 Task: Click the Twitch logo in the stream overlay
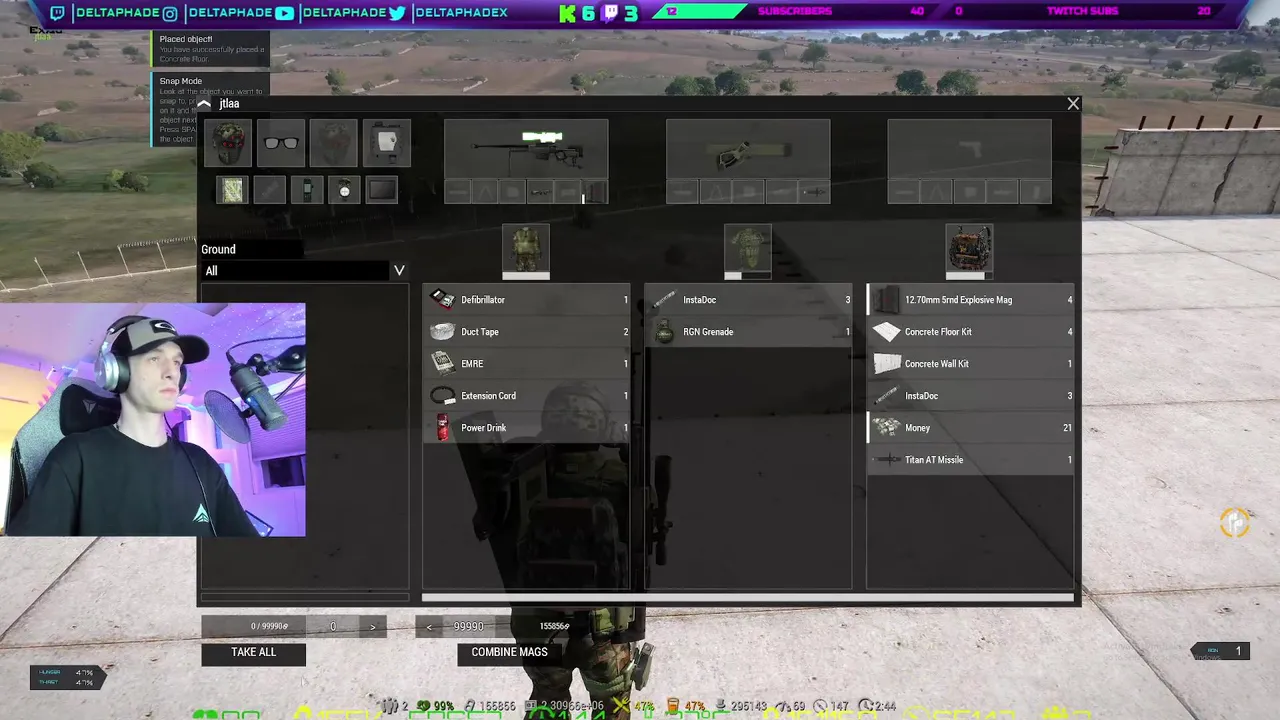point(57,12)
